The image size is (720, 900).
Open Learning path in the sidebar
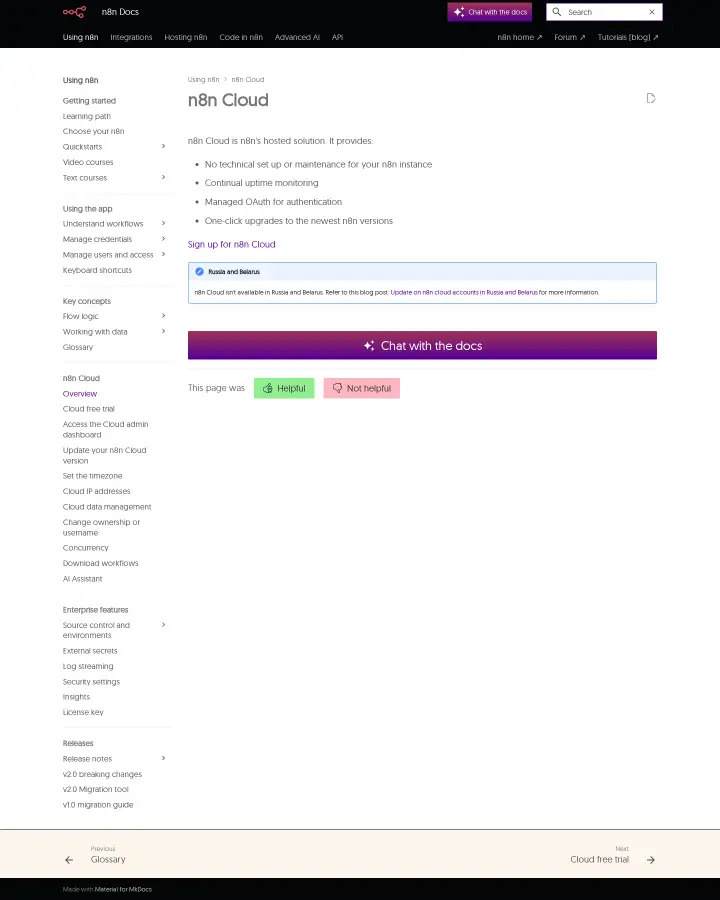pyautogui.click(x=87, y=116)
